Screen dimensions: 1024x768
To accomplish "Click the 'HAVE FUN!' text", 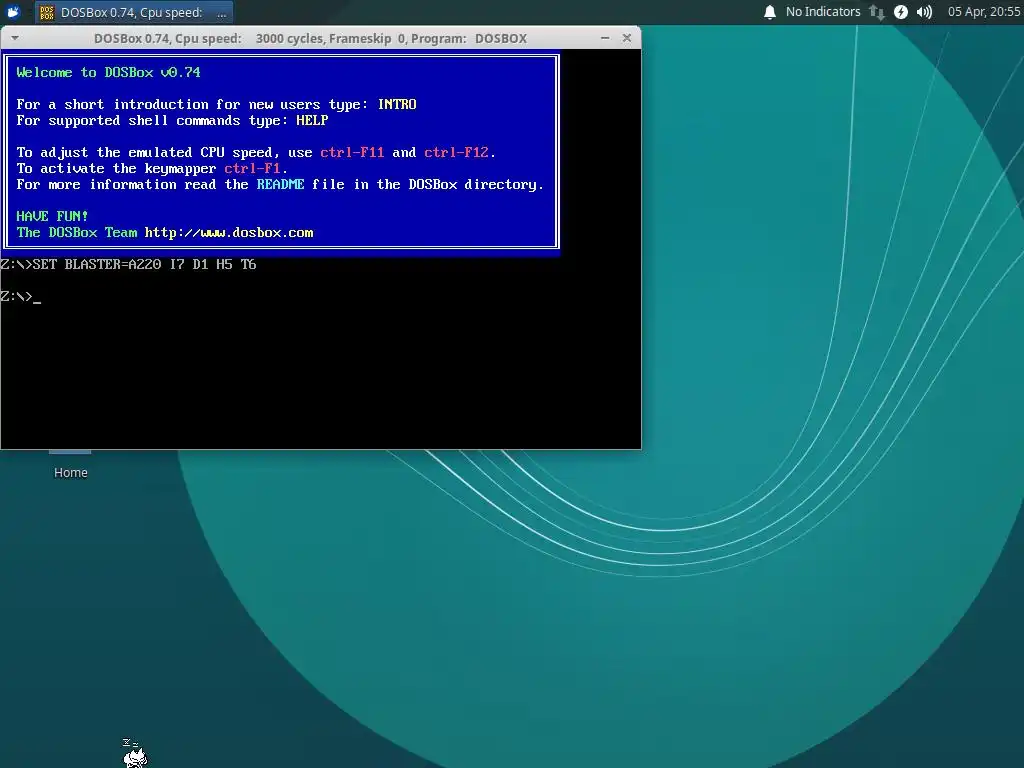I will pyautogui.click(x=52, y=217).
